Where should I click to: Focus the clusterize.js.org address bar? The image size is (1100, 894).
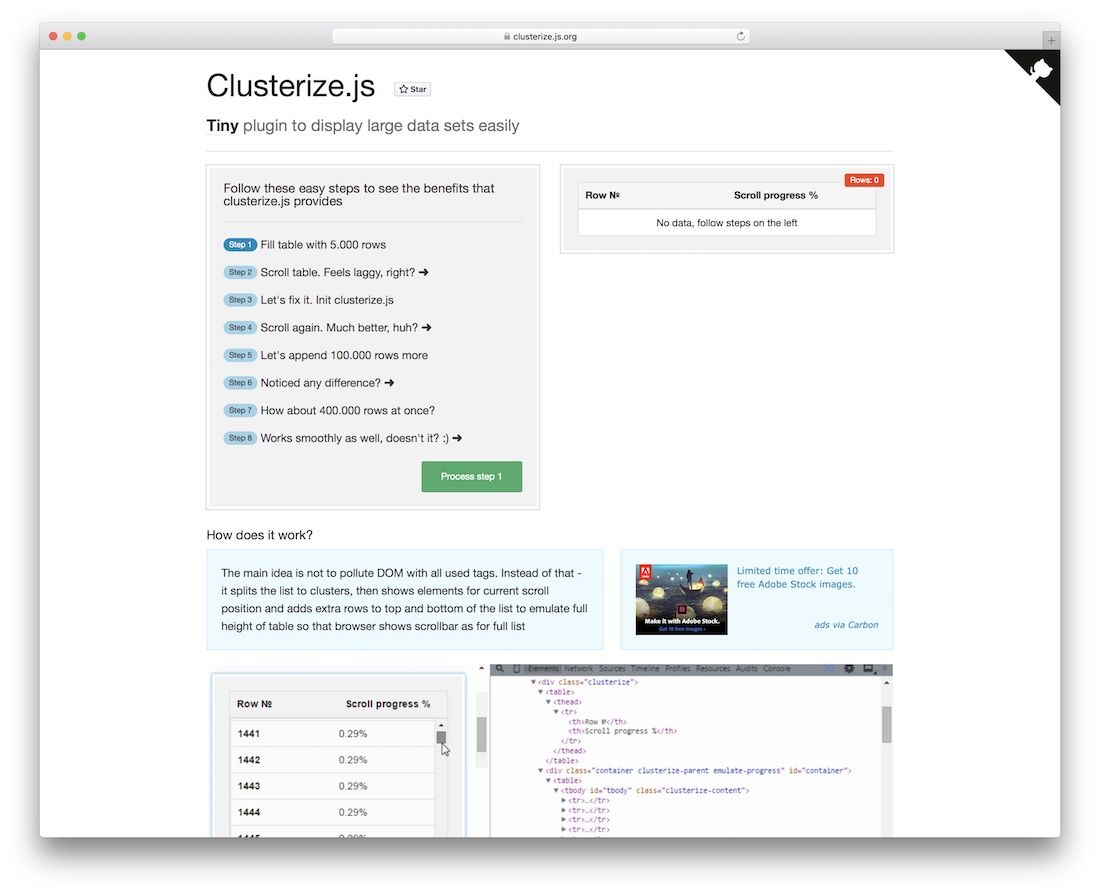540,36
